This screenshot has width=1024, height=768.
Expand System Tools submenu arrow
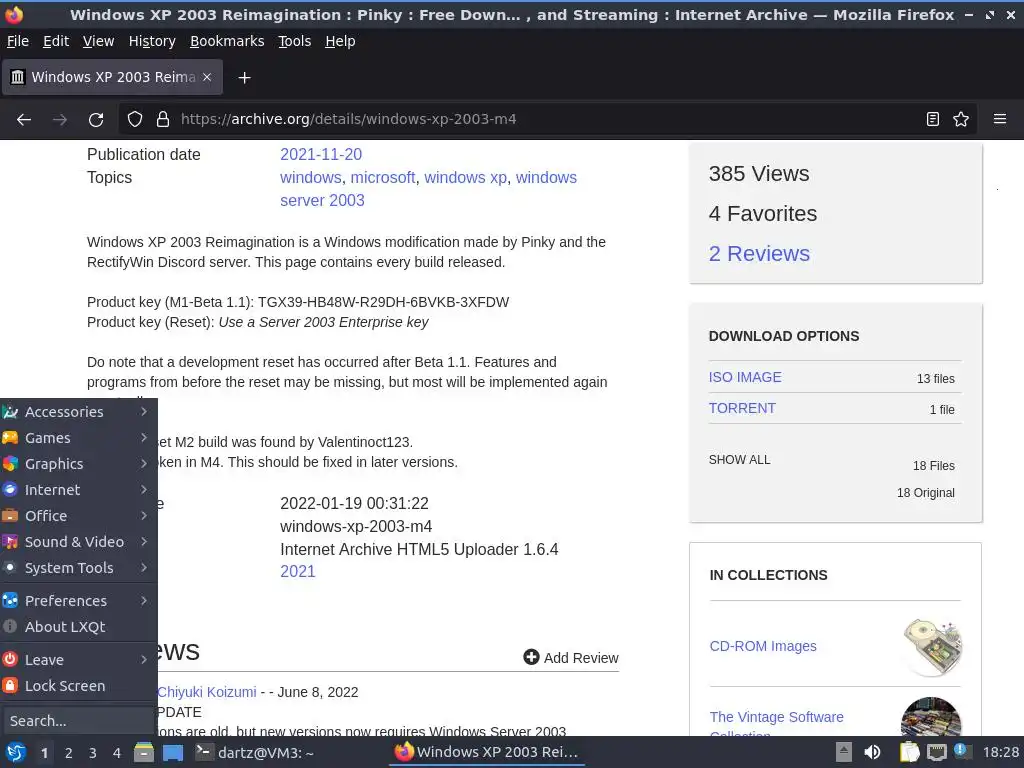(144, 568)
